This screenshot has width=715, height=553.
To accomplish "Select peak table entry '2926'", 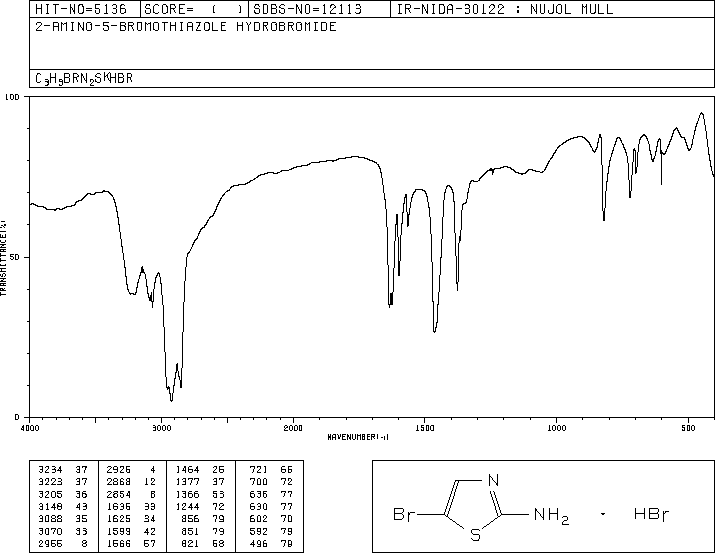I will tap(119, 469).
